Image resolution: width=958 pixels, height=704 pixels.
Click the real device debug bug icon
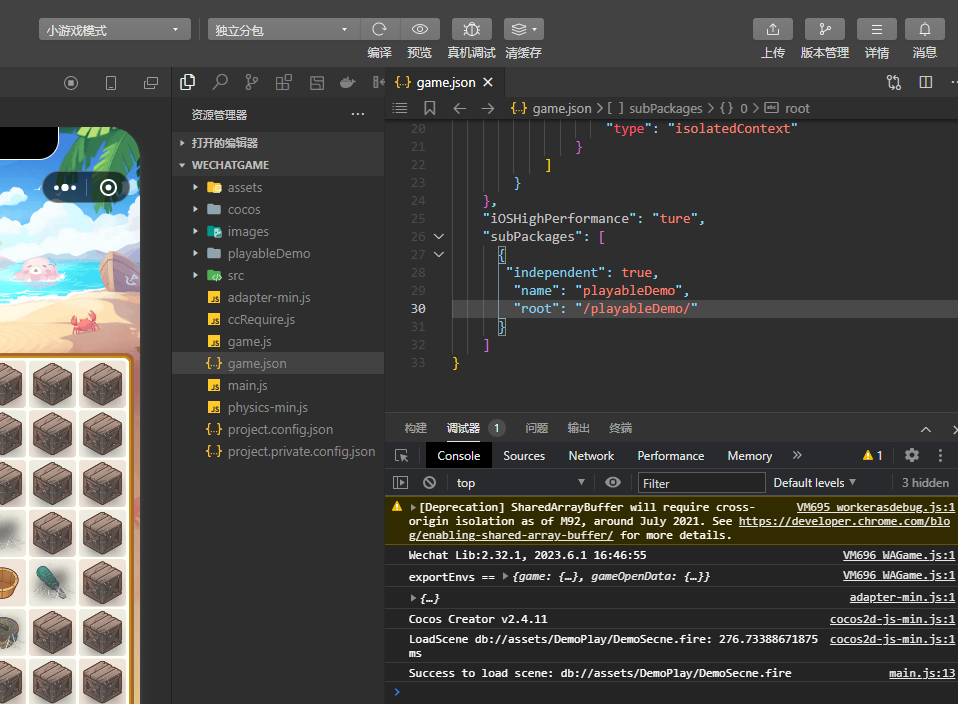click(471, 30)
